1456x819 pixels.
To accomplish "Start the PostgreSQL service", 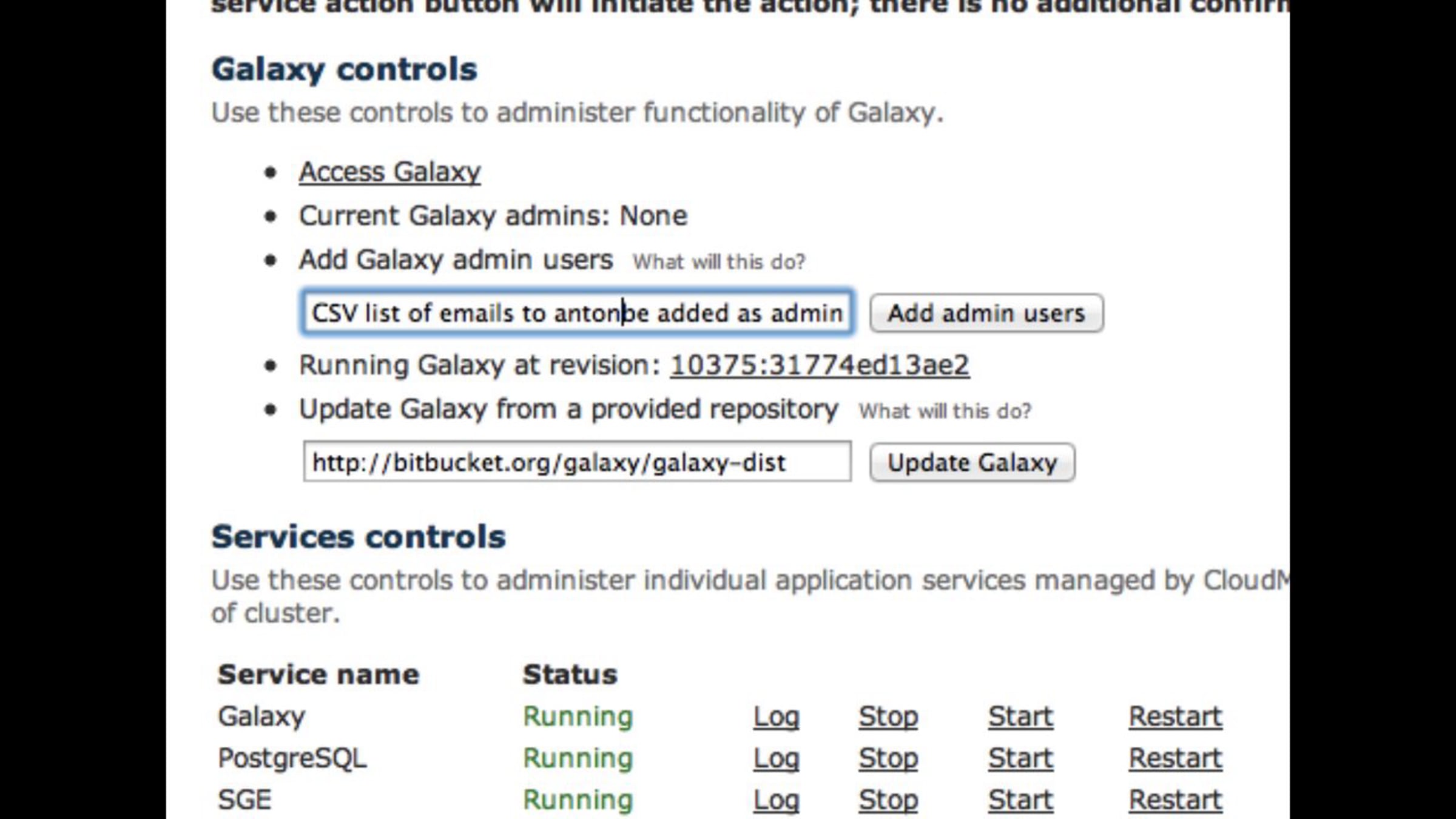I will [1020, 758].
